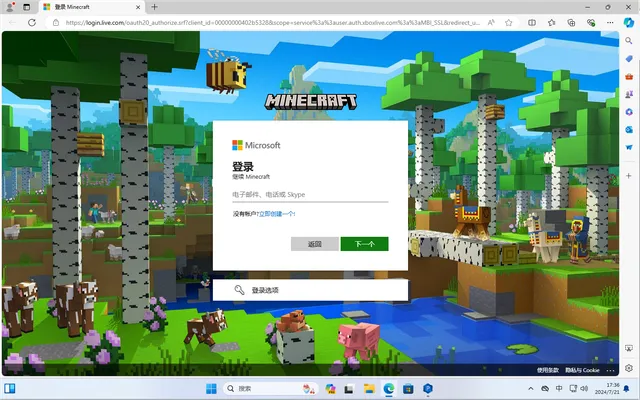
Task: View site information lock icon
Action: pos(56,22)
